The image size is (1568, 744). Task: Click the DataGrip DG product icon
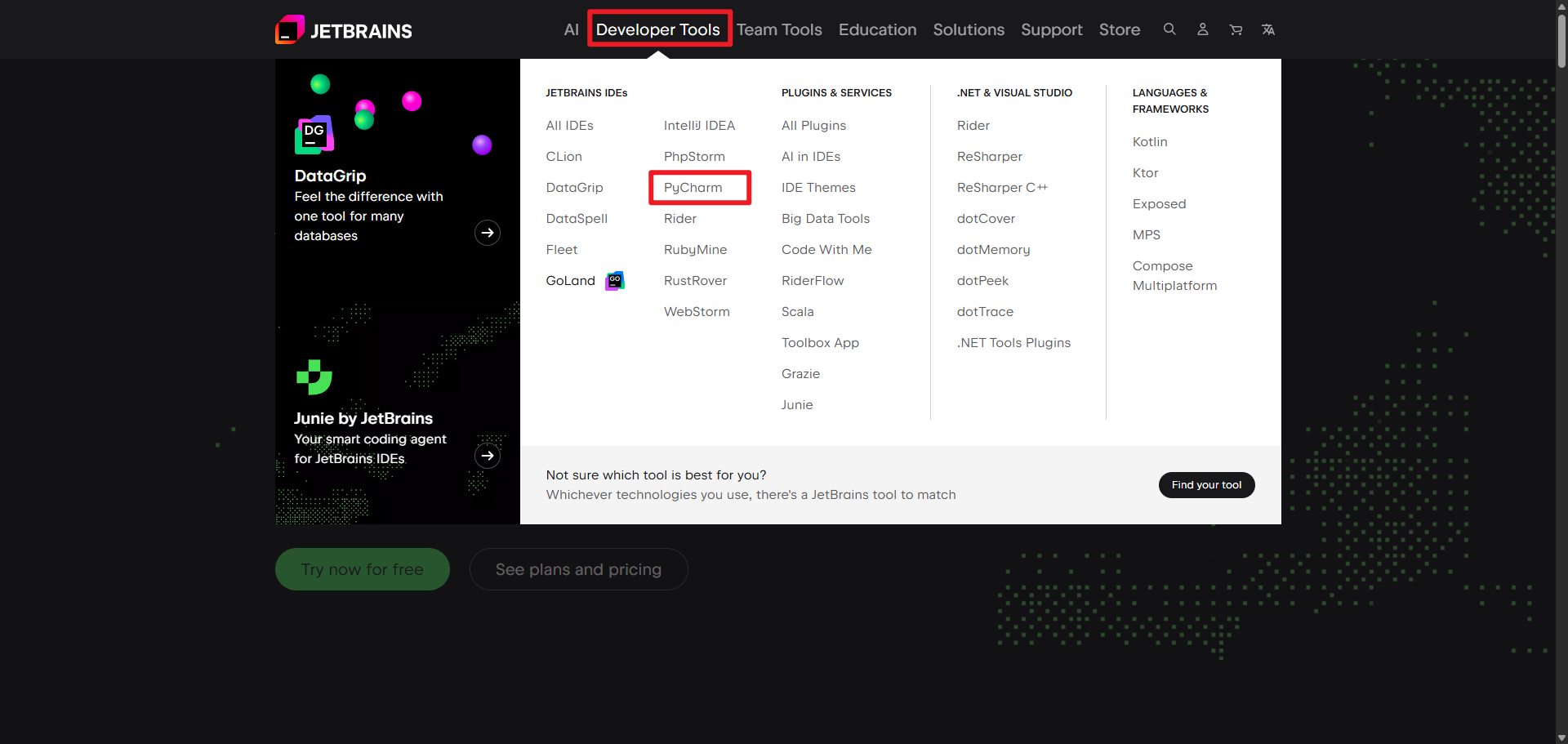coord(314,135)
